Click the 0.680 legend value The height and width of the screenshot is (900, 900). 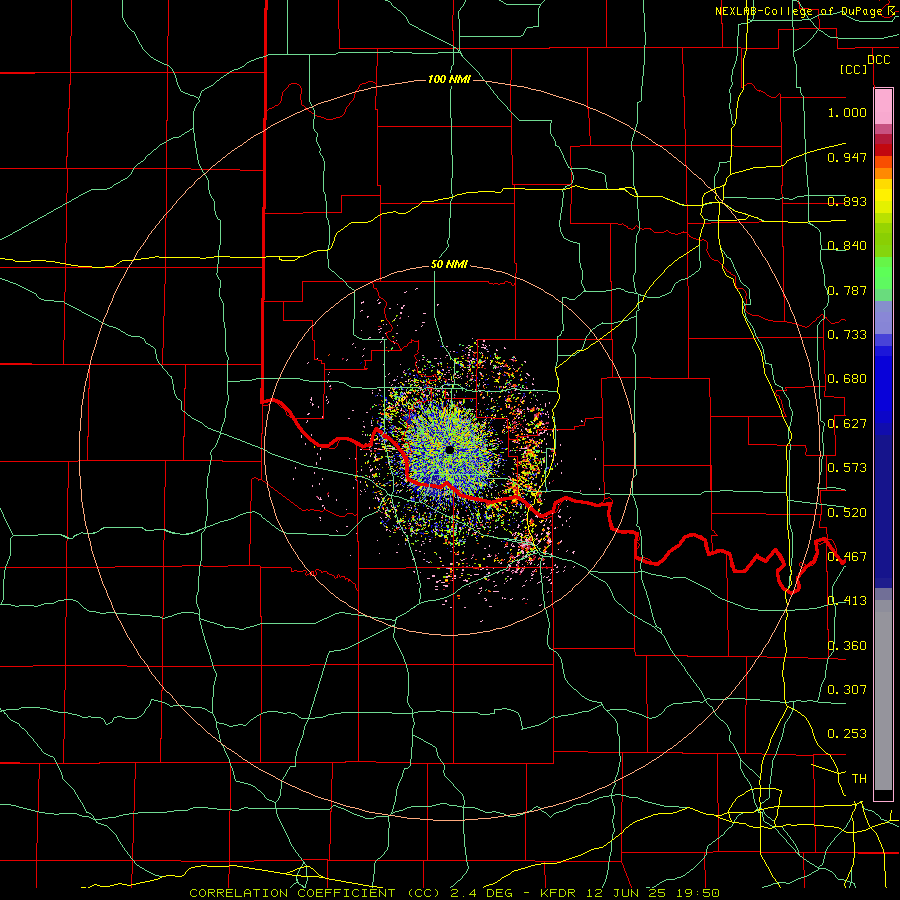tap(847, 379)
